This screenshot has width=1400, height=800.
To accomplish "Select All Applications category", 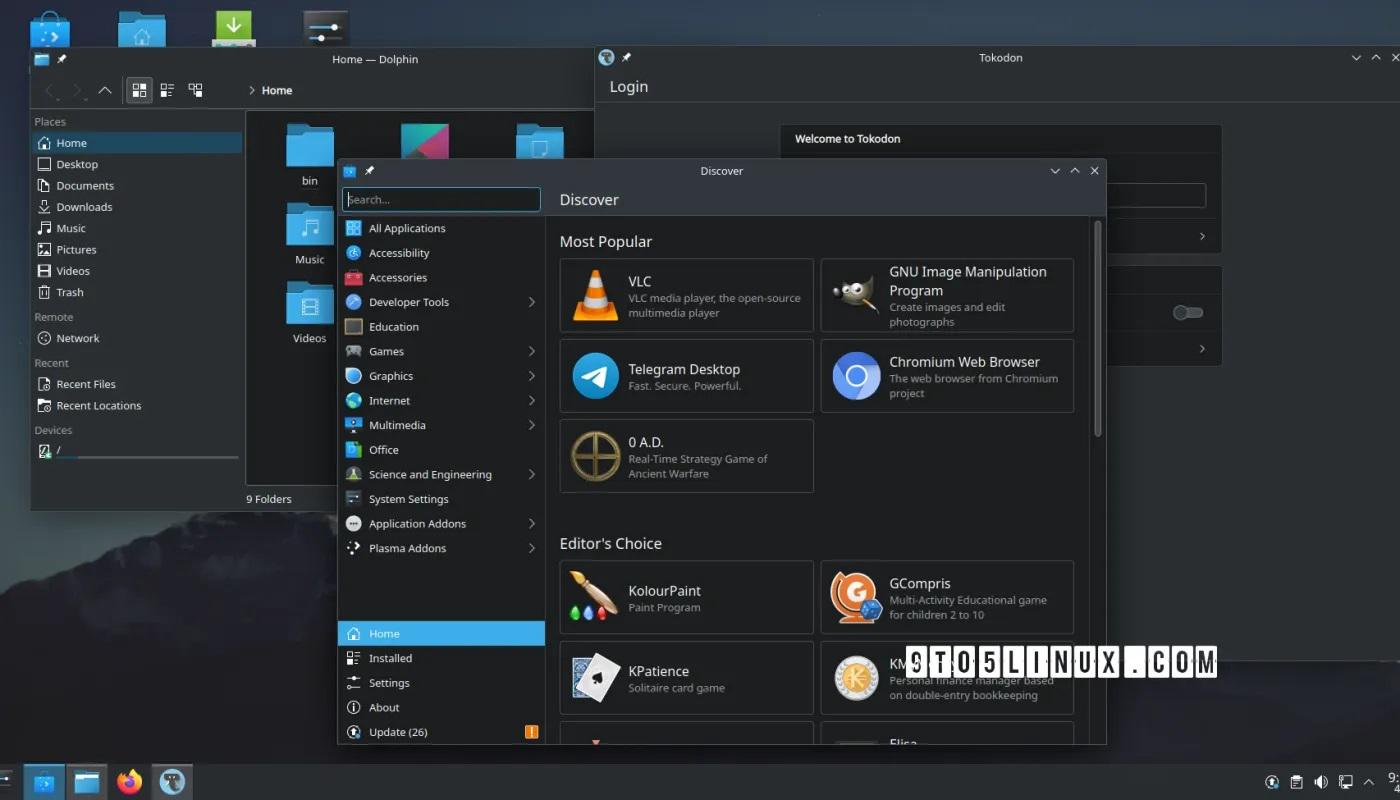I will click(407, 228).
